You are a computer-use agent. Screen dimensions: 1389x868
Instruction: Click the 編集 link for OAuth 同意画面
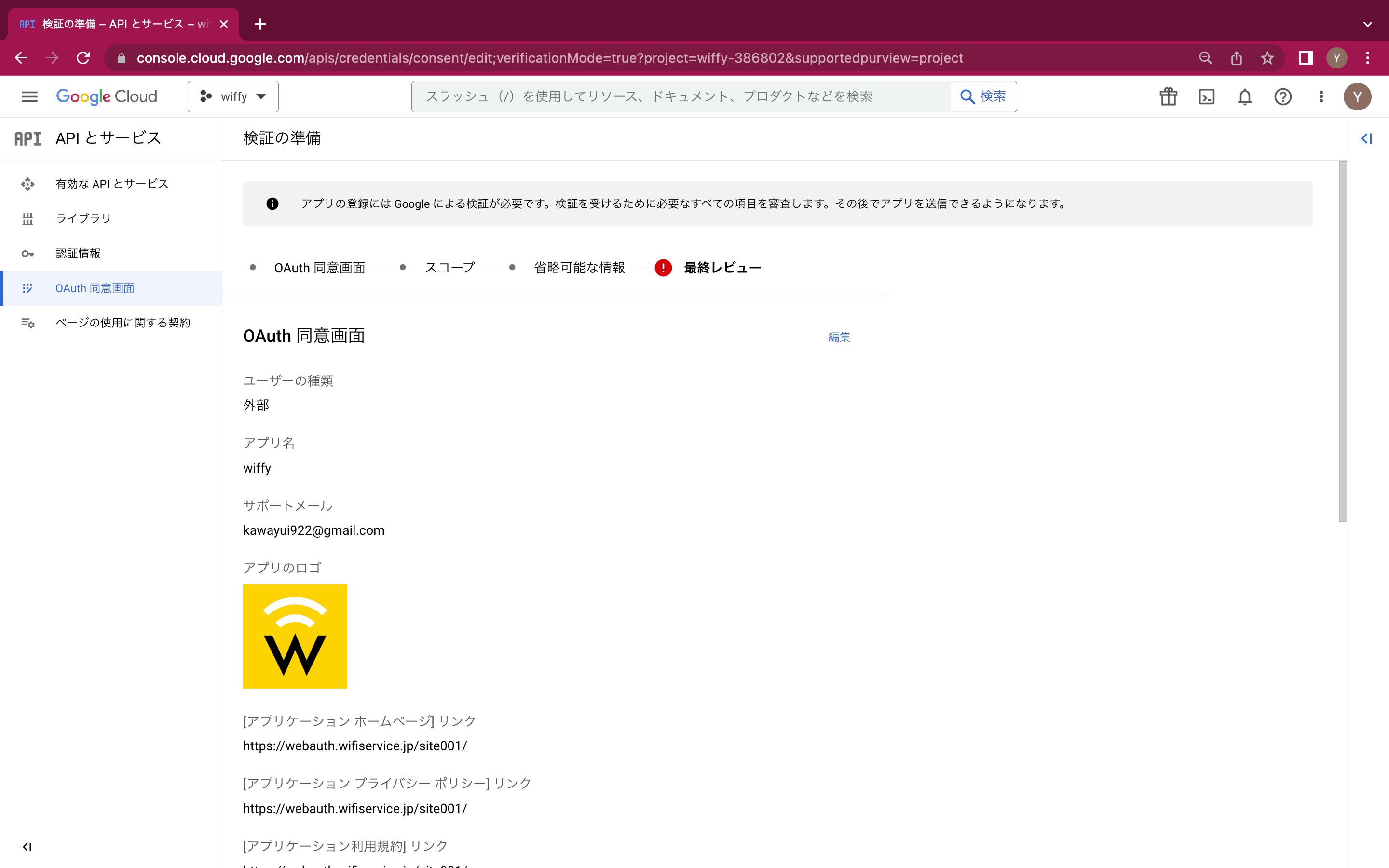click(839, 337)
